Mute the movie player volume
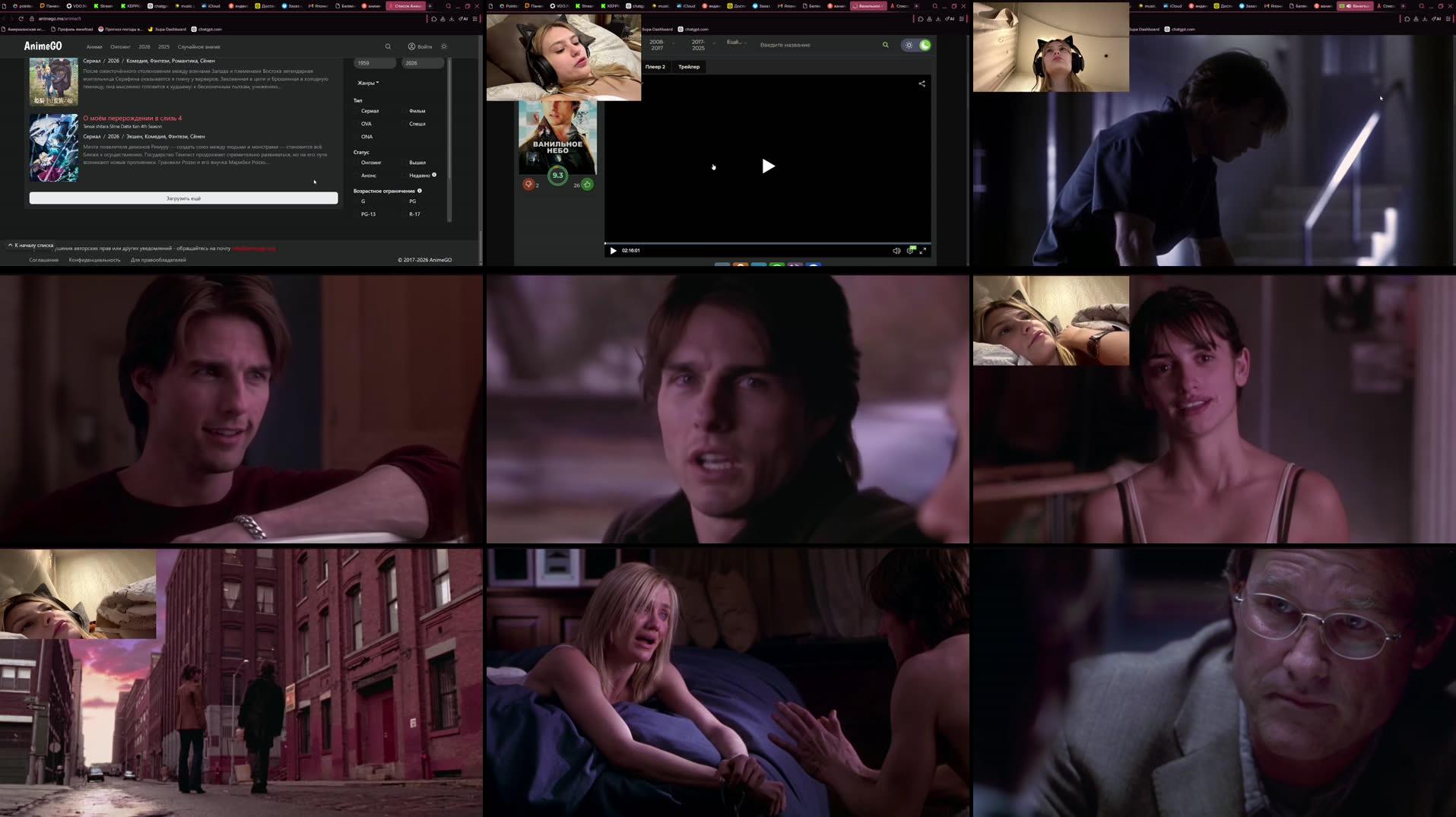 [x=896, y=251]
